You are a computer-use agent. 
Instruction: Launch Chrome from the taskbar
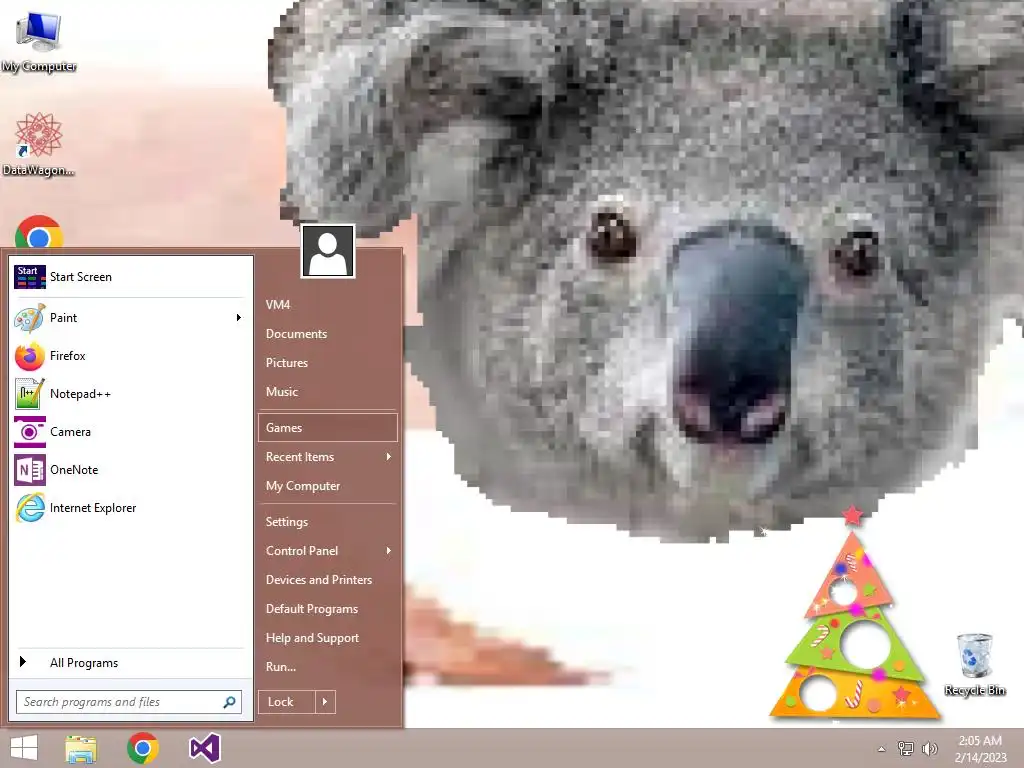point(142,748)
